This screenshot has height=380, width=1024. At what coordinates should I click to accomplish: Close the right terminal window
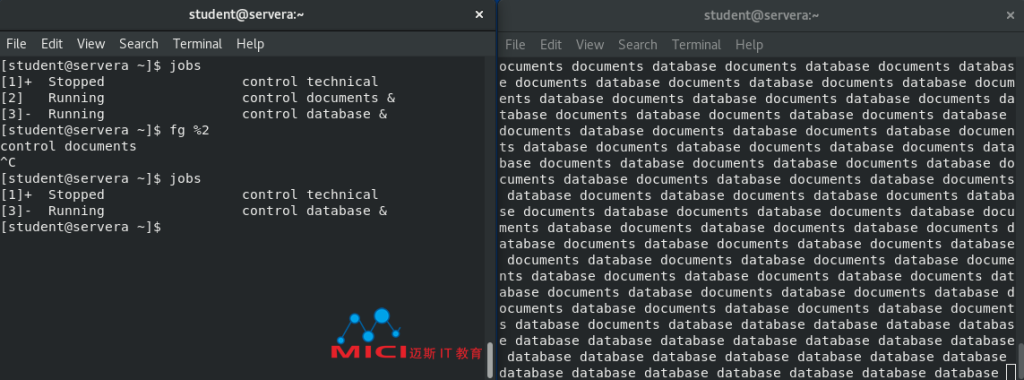pos(1010,15)
